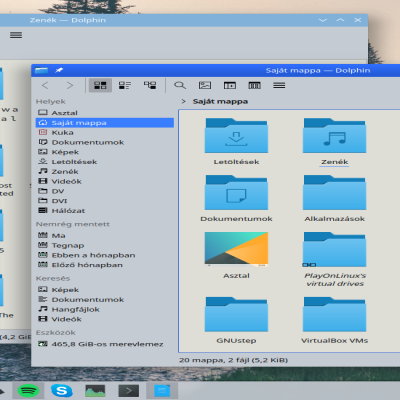This screenshot has width=400, height=400.
Task: Open hamburger menu in Saját mappa window
Action: point(279,85)
